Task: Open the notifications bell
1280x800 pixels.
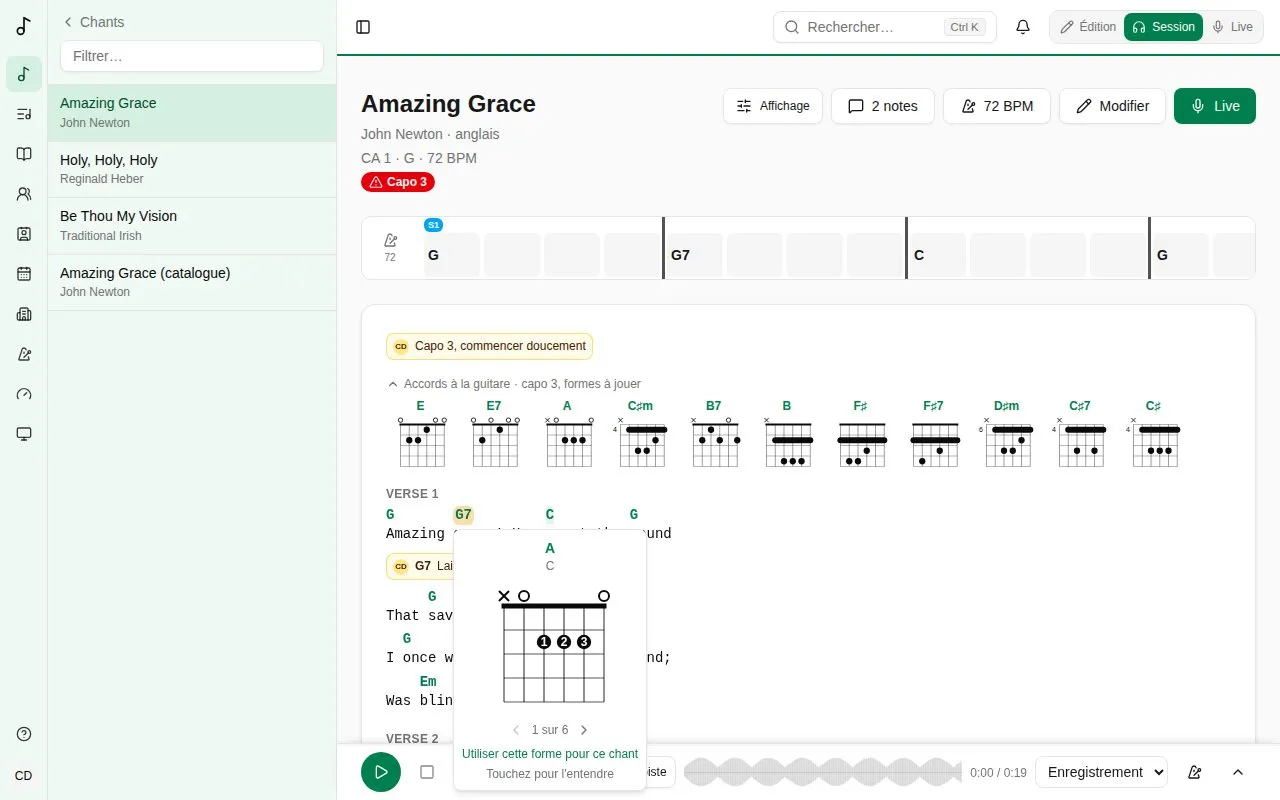Action: click(x=1023, y=27)
